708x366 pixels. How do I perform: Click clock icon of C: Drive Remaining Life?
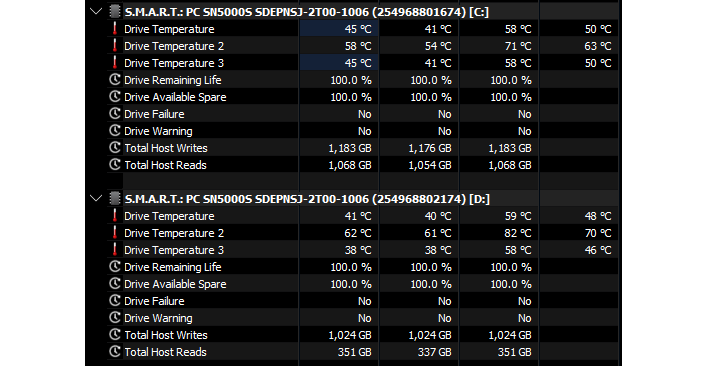115,79
